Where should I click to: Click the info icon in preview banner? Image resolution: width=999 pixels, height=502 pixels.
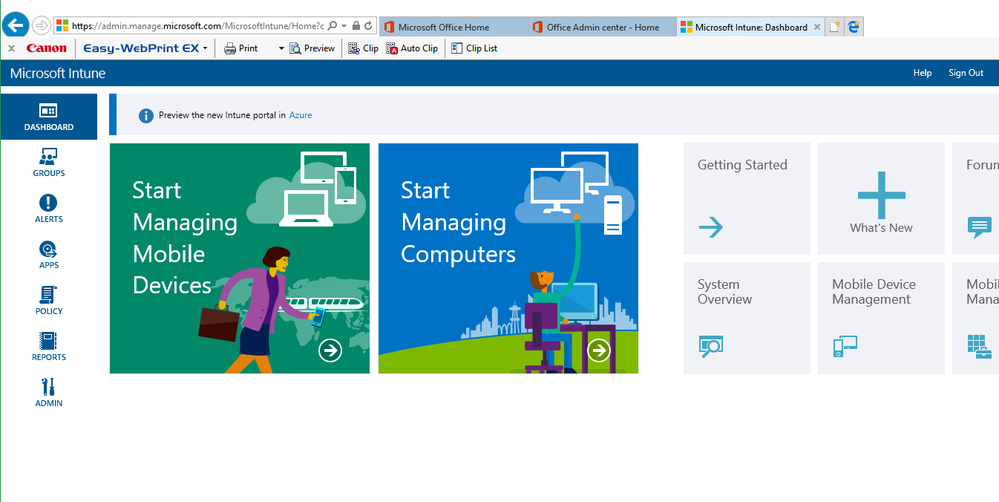coord(146,115)
